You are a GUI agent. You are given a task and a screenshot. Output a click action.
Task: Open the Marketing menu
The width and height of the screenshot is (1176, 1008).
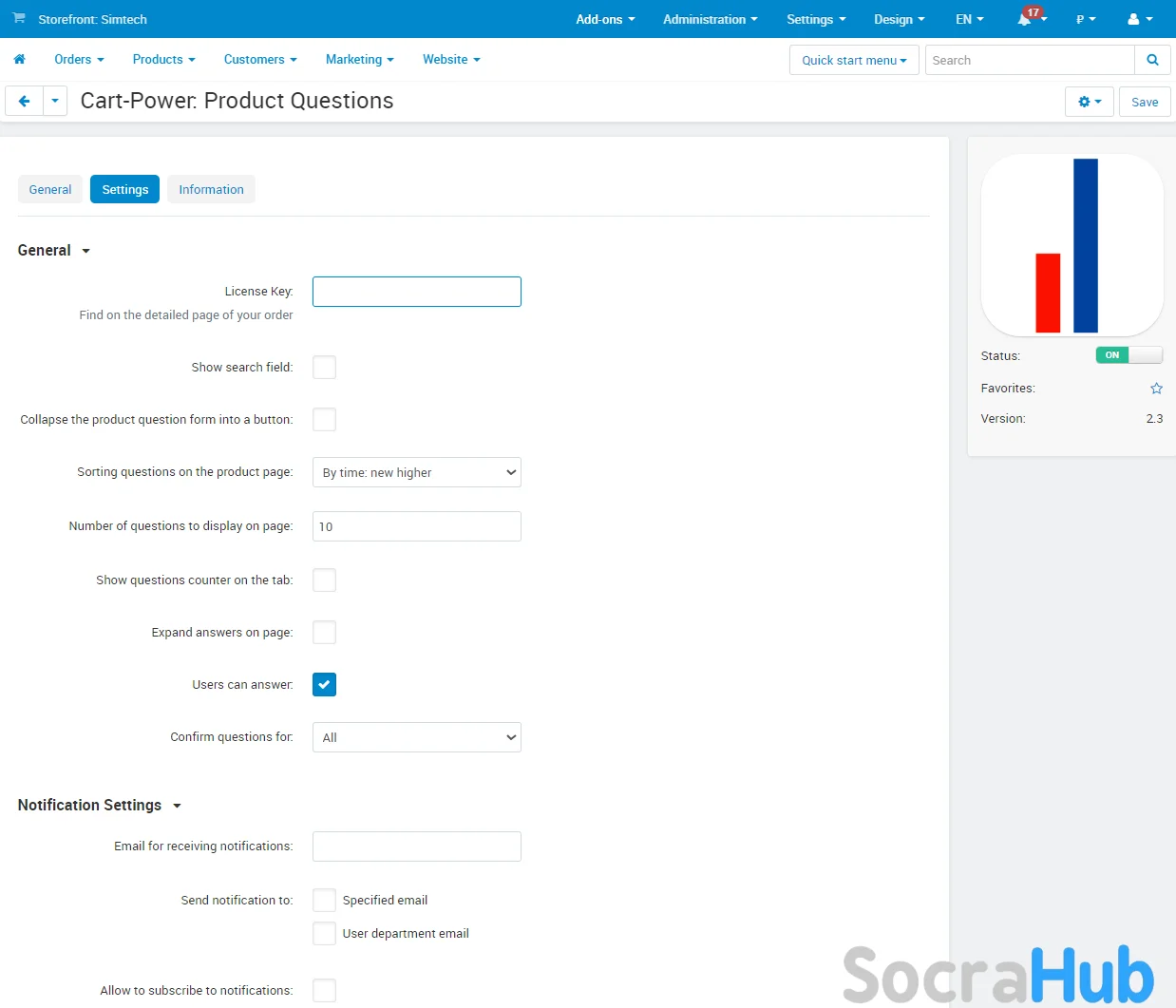[x=359, y=60]
